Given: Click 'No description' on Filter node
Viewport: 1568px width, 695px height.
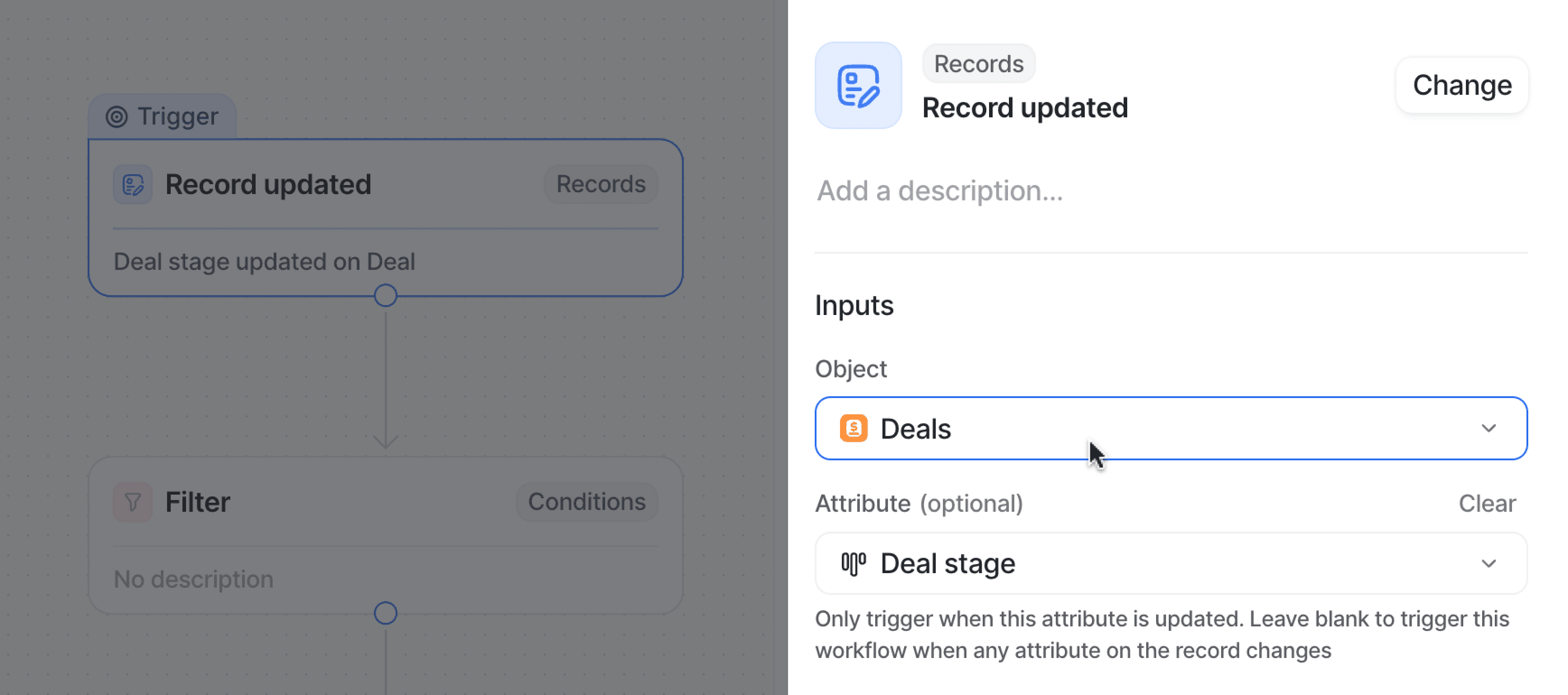Looking at the screenshot, I should click(x=194, y=579).
